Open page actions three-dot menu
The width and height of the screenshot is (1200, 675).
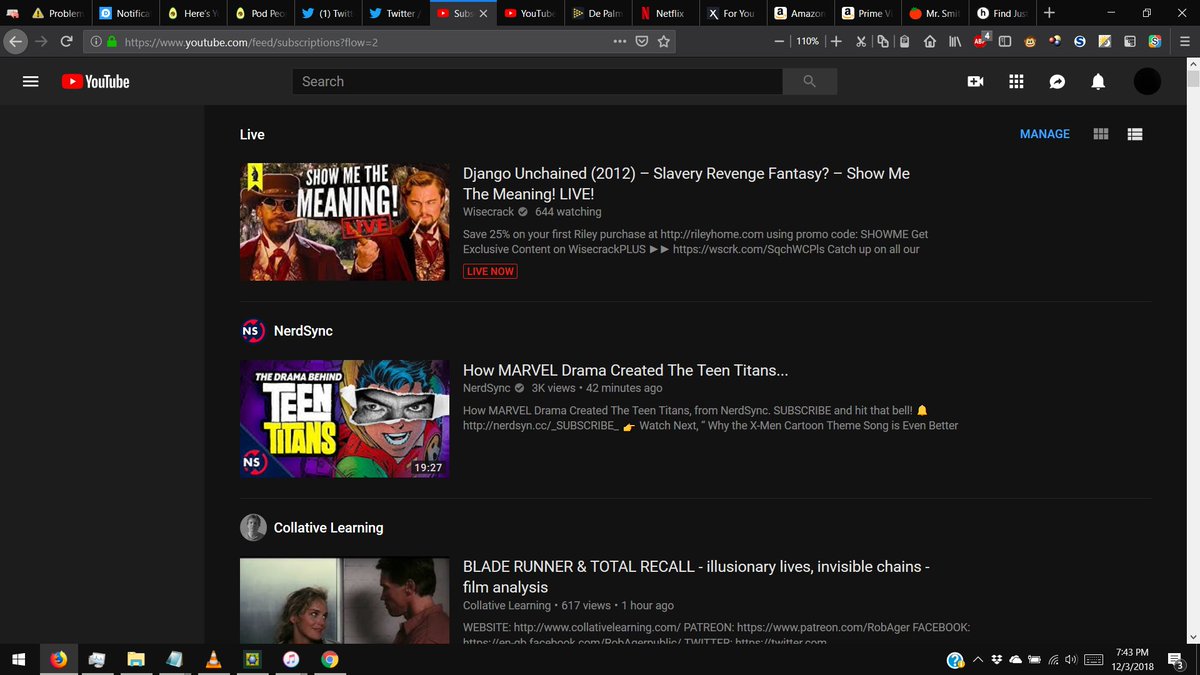620,41
